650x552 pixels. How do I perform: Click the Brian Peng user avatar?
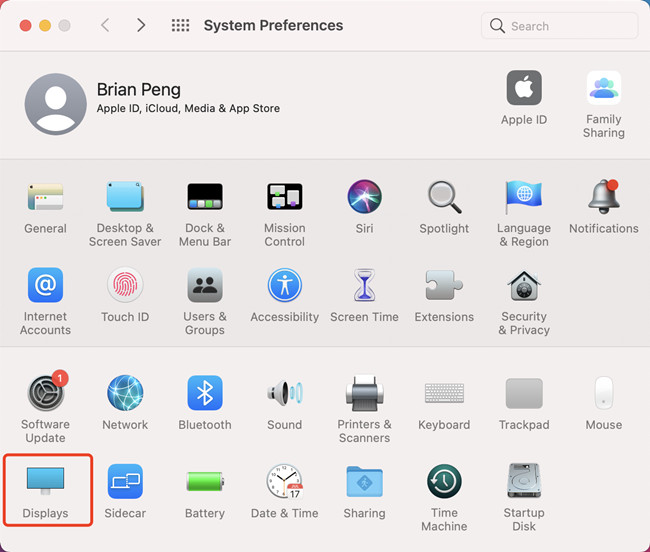(x=56, y=104)
